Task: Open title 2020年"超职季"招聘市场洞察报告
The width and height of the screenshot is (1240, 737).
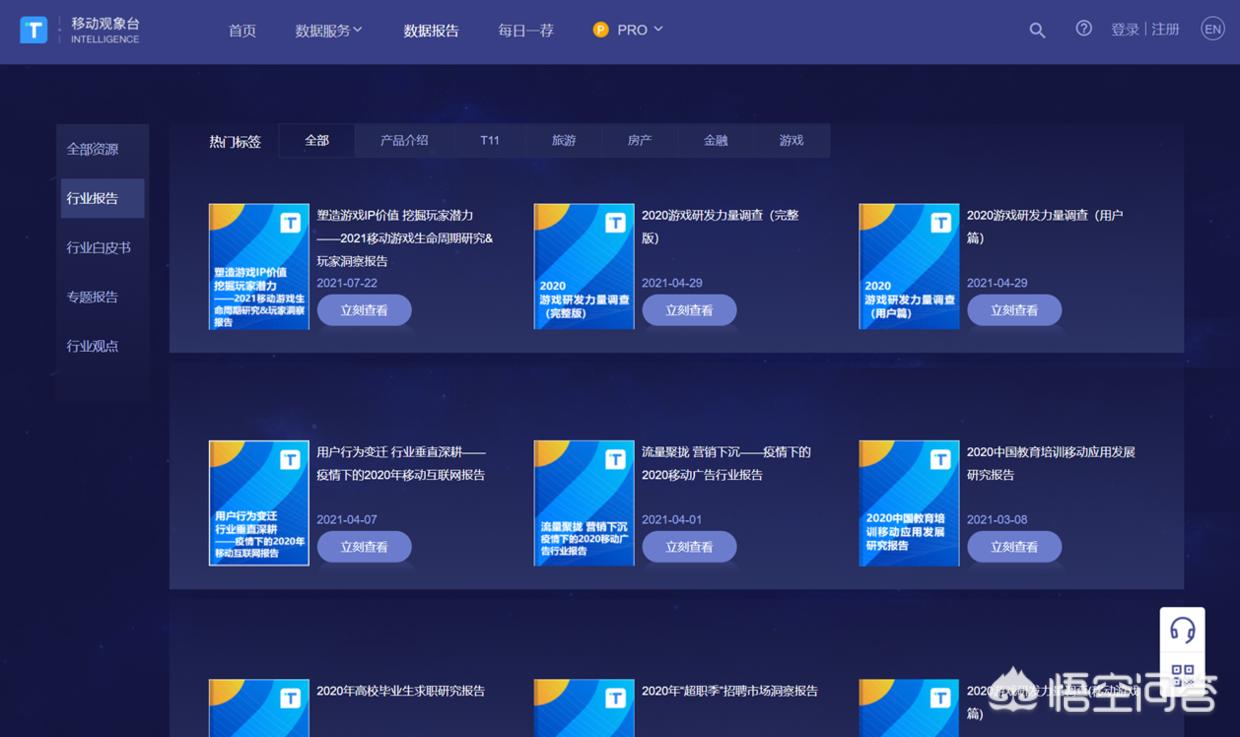Action: tap(730, 691)
